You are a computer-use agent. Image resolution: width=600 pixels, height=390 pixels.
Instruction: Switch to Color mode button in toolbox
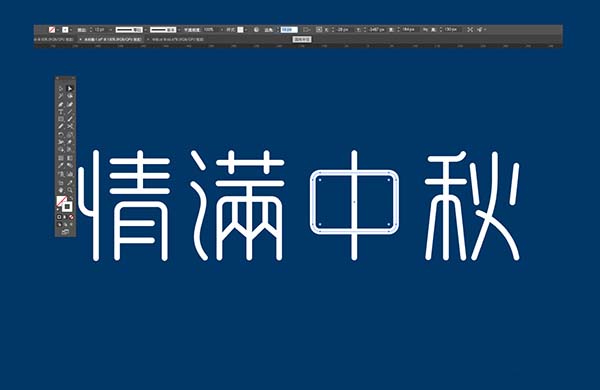click(x=59, y=217)
